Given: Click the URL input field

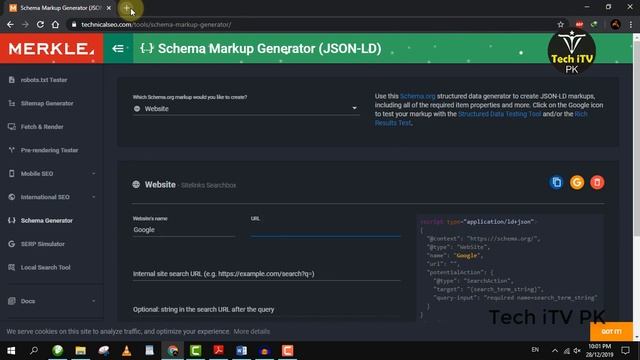Looking at the screenshot, I should (x=325, y=230).
